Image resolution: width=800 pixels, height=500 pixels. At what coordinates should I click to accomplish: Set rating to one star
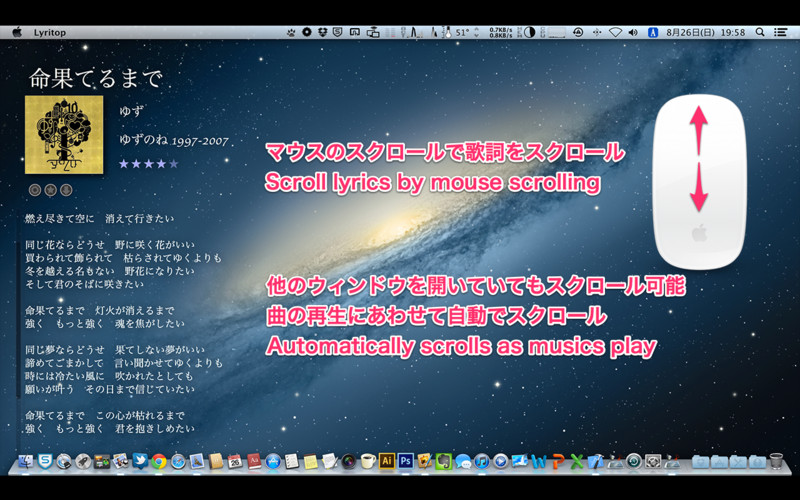pyautogui.click(x=123, y=164)
